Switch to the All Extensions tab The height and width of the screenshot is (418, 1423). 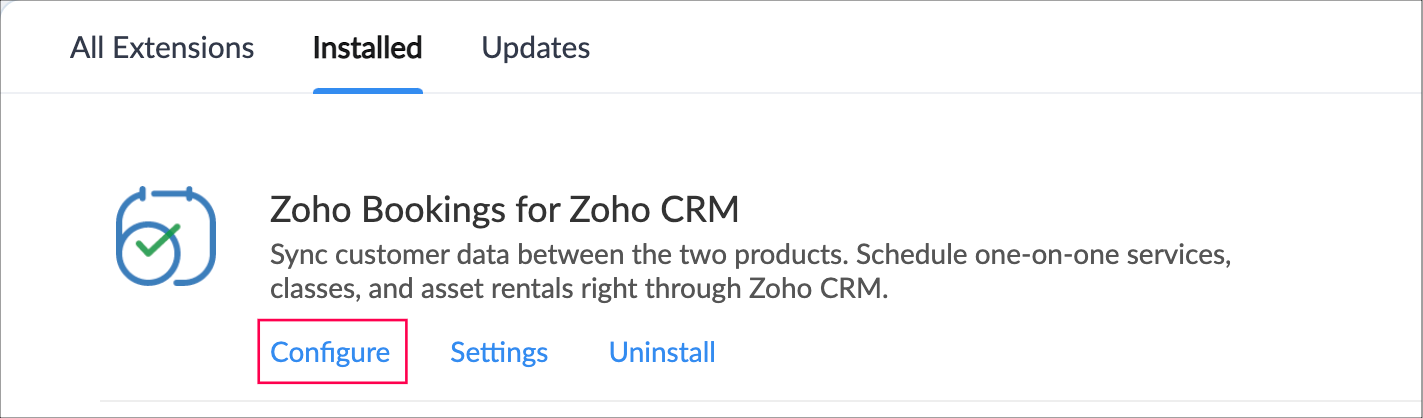pyautogui.click(x=162, y=47)
